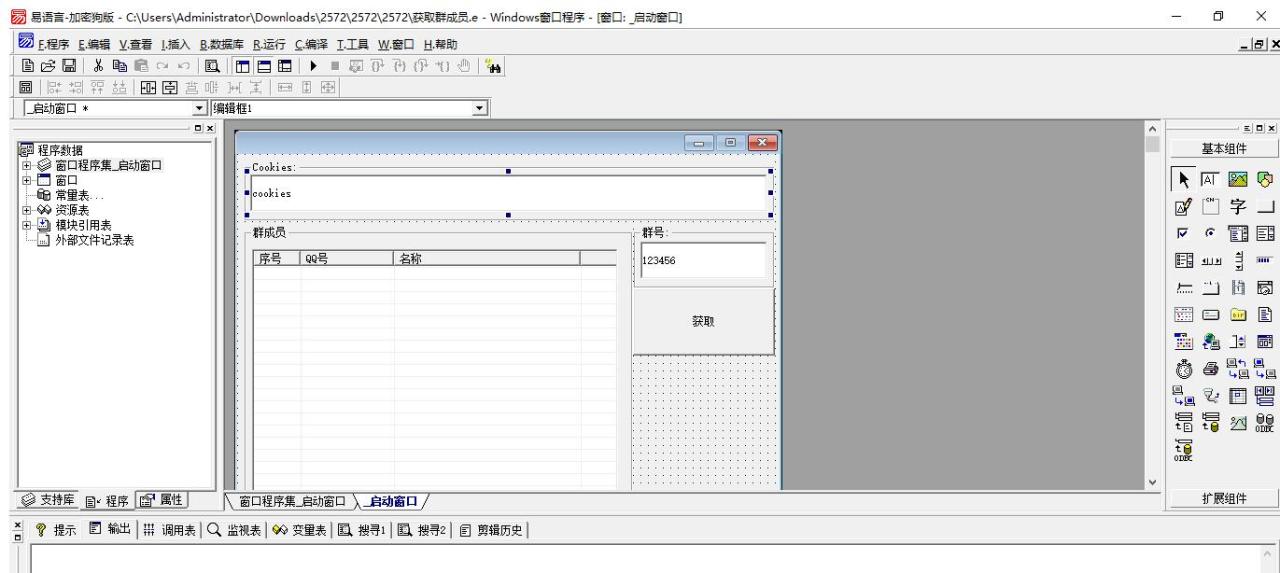Select the edit box component
The image size is (1280, 573).
(x=1211, y=180)
